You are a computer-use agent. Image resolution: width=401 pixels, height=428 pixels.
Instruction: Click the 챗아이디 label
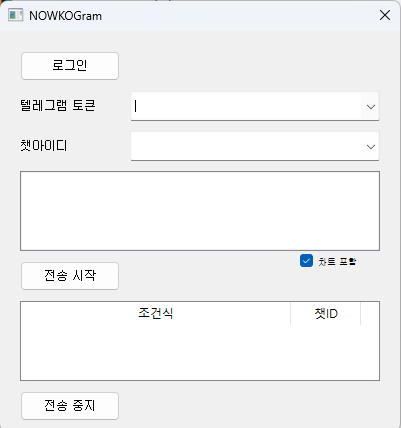point(44,146)
